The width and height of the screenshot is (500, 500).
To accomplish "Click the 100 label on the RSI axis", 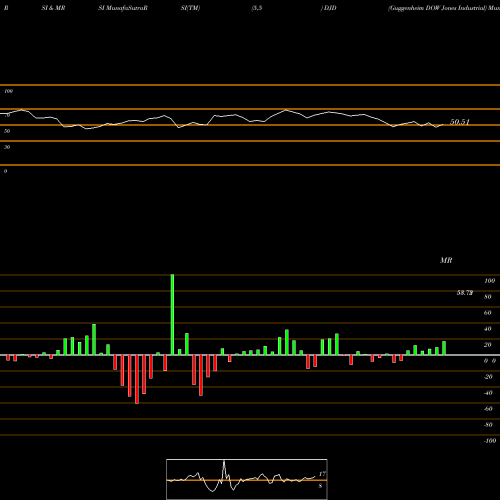I will click(x=9, y=91).
